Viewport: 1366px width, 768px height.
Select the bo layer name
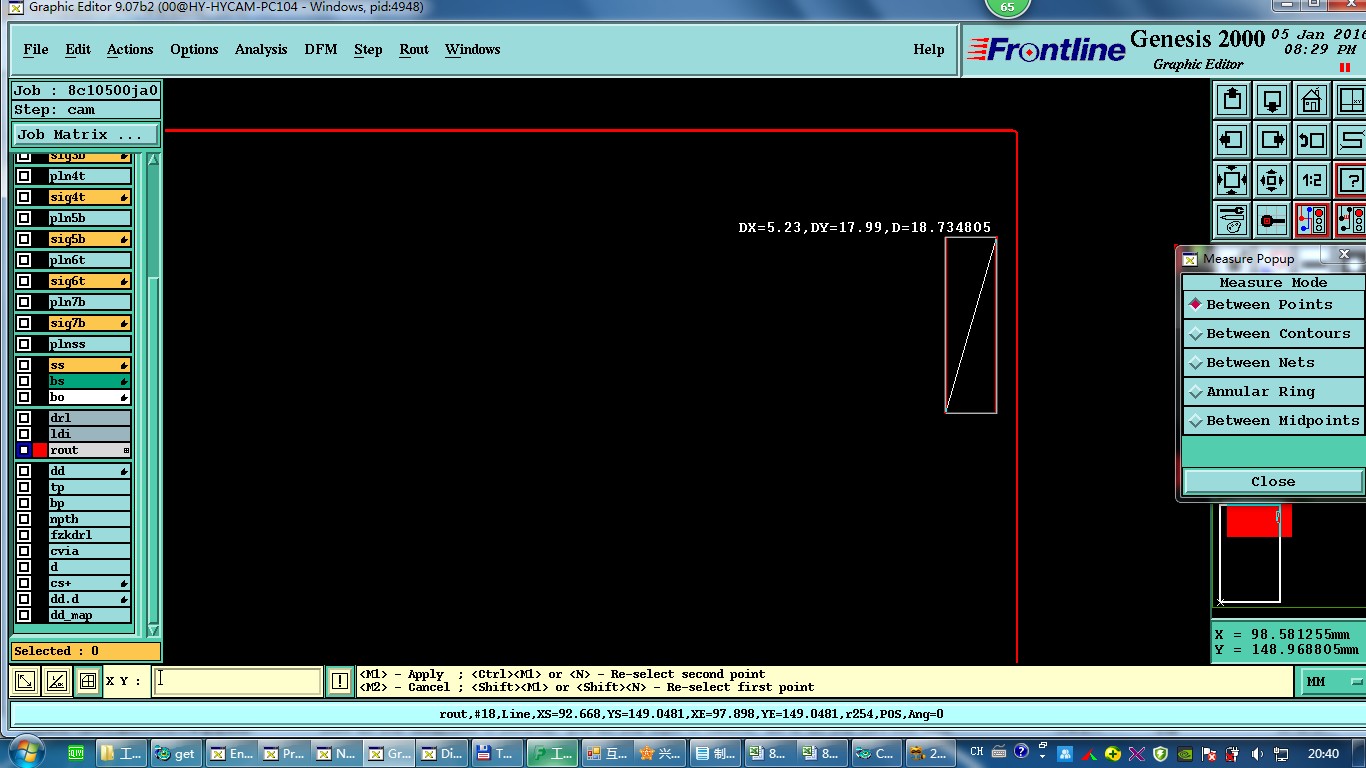[89, 397]
